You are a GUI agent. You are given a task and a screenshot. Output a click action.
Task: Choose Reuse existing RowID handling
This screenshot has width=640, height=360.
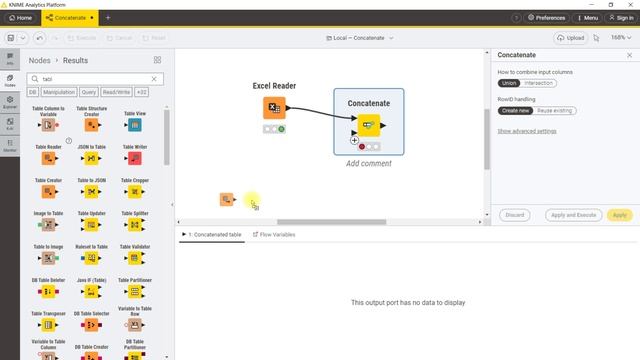point(555,111)
